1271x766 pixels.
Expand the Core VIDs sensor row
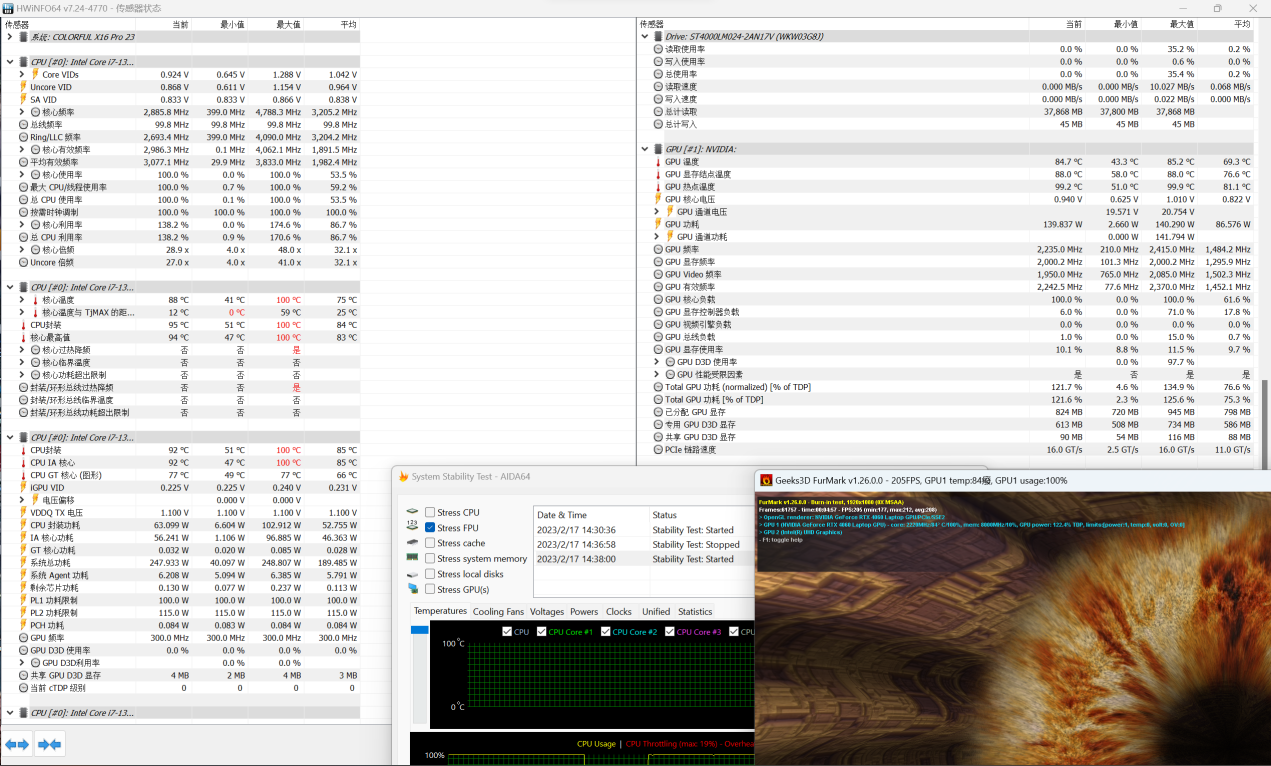coord(22,74)
